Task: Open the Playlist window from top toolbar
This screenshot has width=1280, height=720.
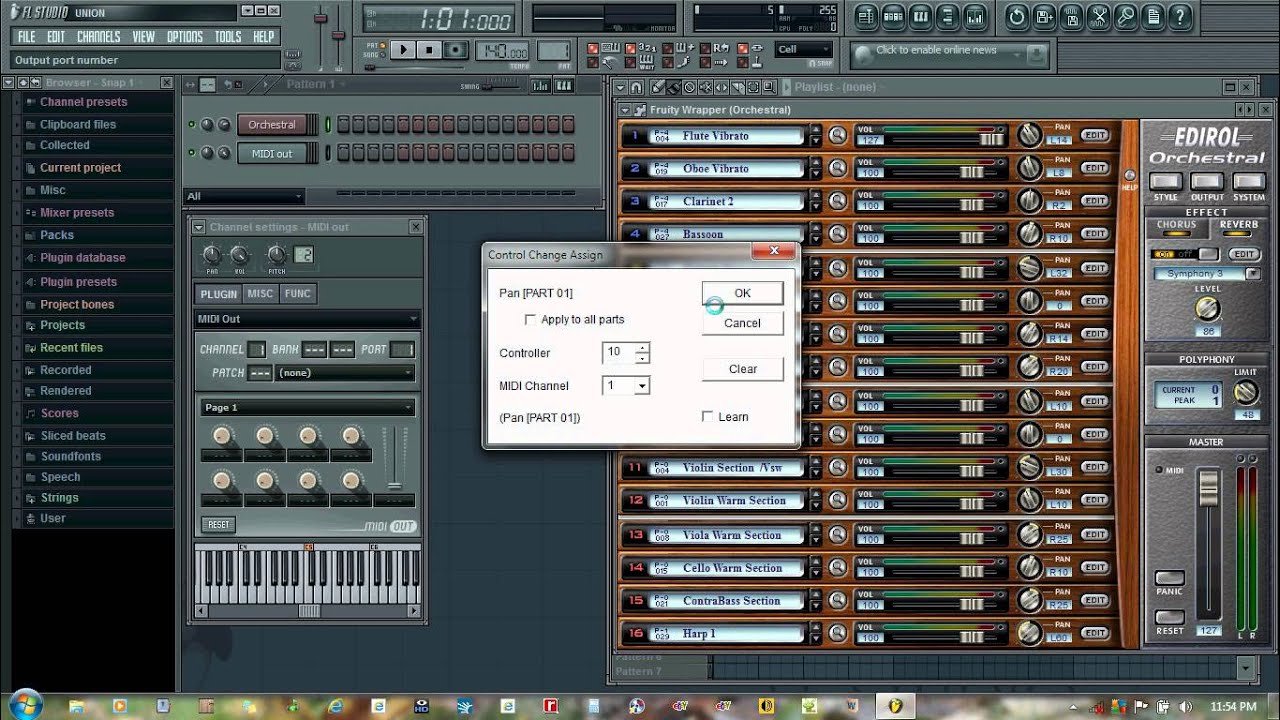Action: tap(866, 16)
